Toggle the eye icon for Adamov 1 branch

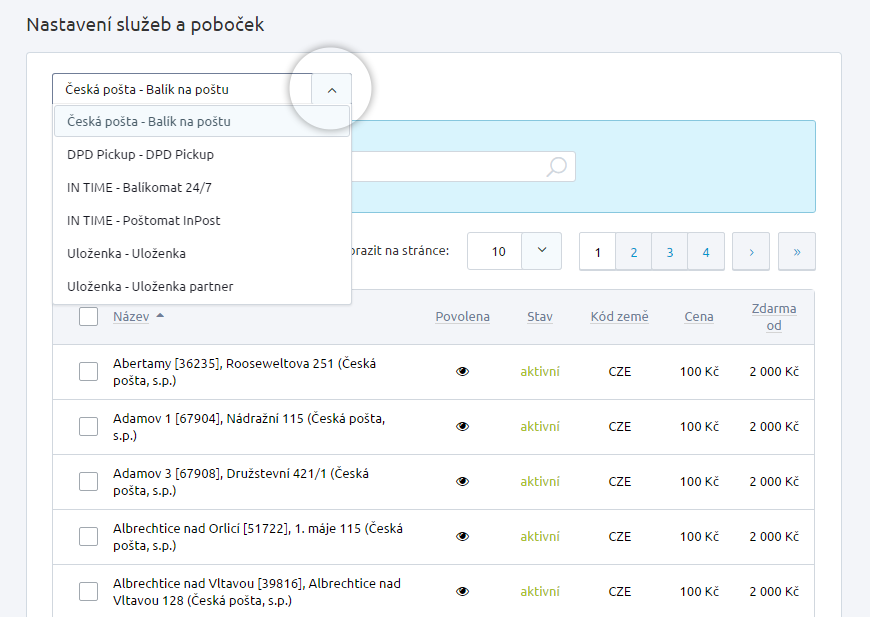point(462,426)
